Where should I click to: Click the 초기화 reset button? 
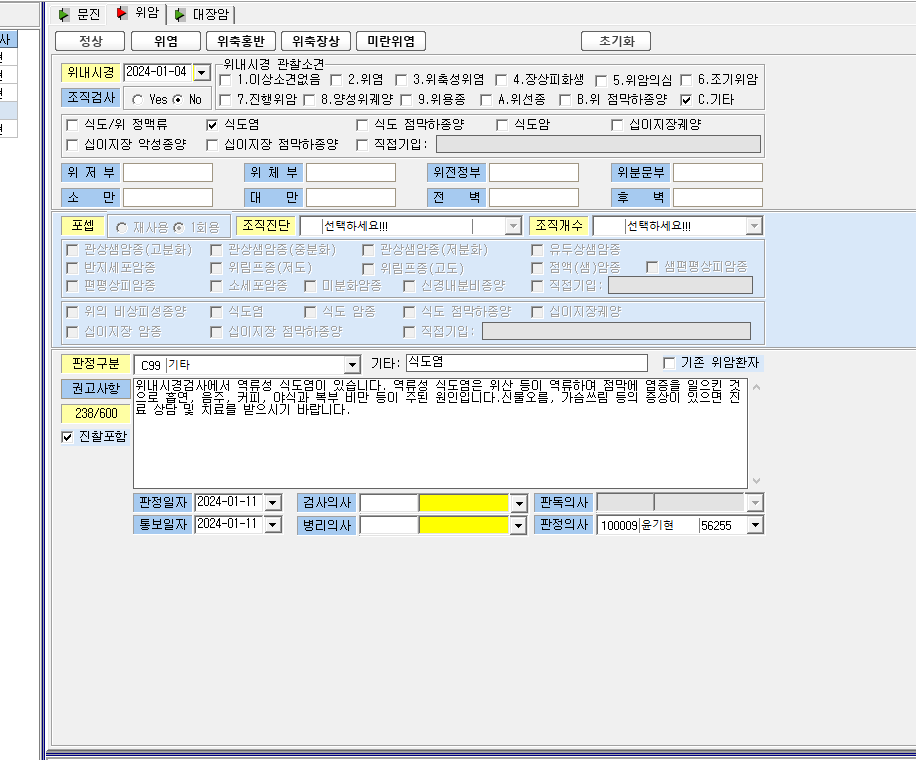coord(616,41)
